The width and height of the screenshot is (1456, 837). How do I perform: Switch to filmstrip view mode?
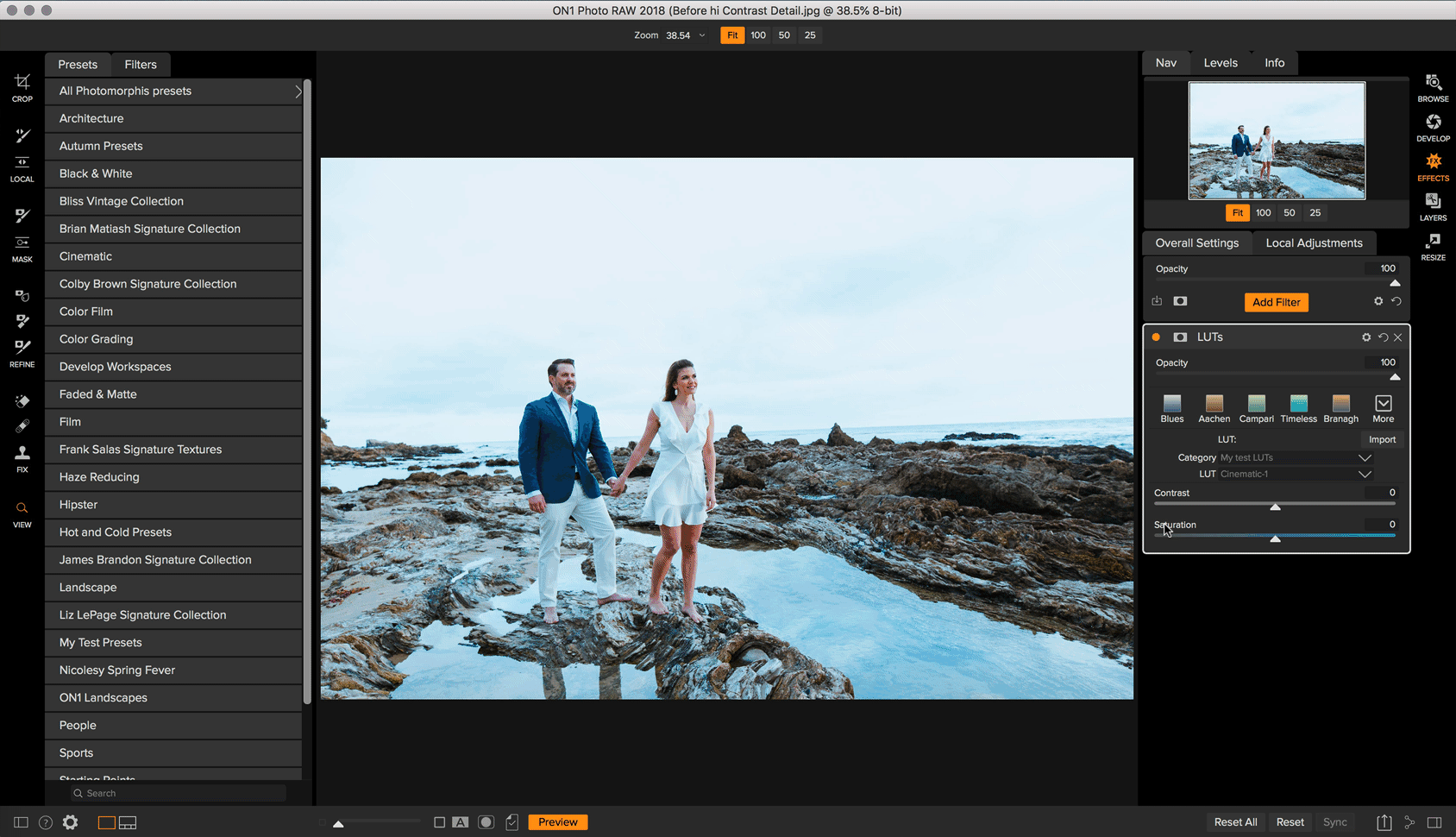pos(128,822)
